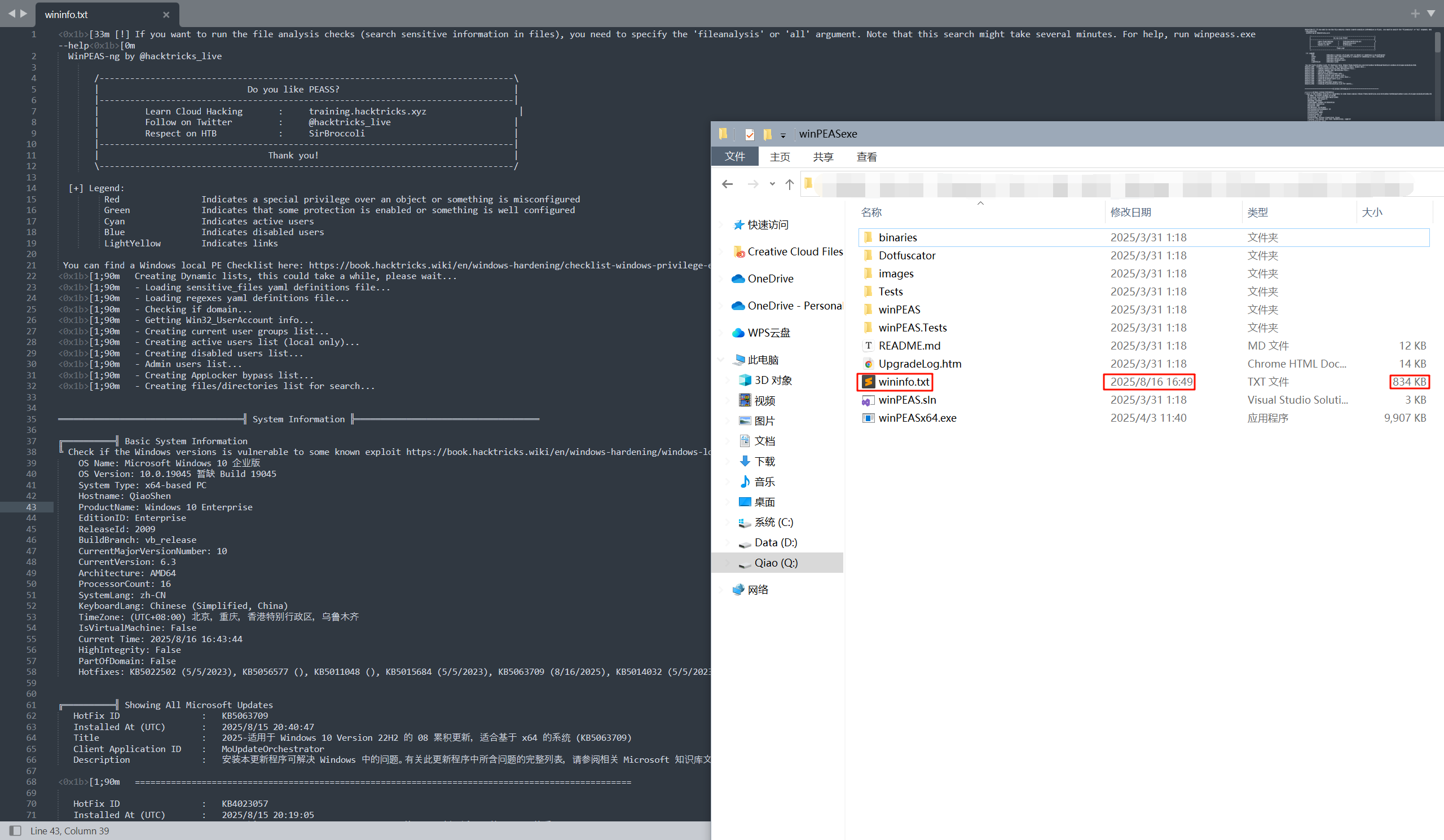Click the Properties checkmark icon in quick access toolbar
Viewport: 1444px width, 840px height.
[x=749, y=135]
